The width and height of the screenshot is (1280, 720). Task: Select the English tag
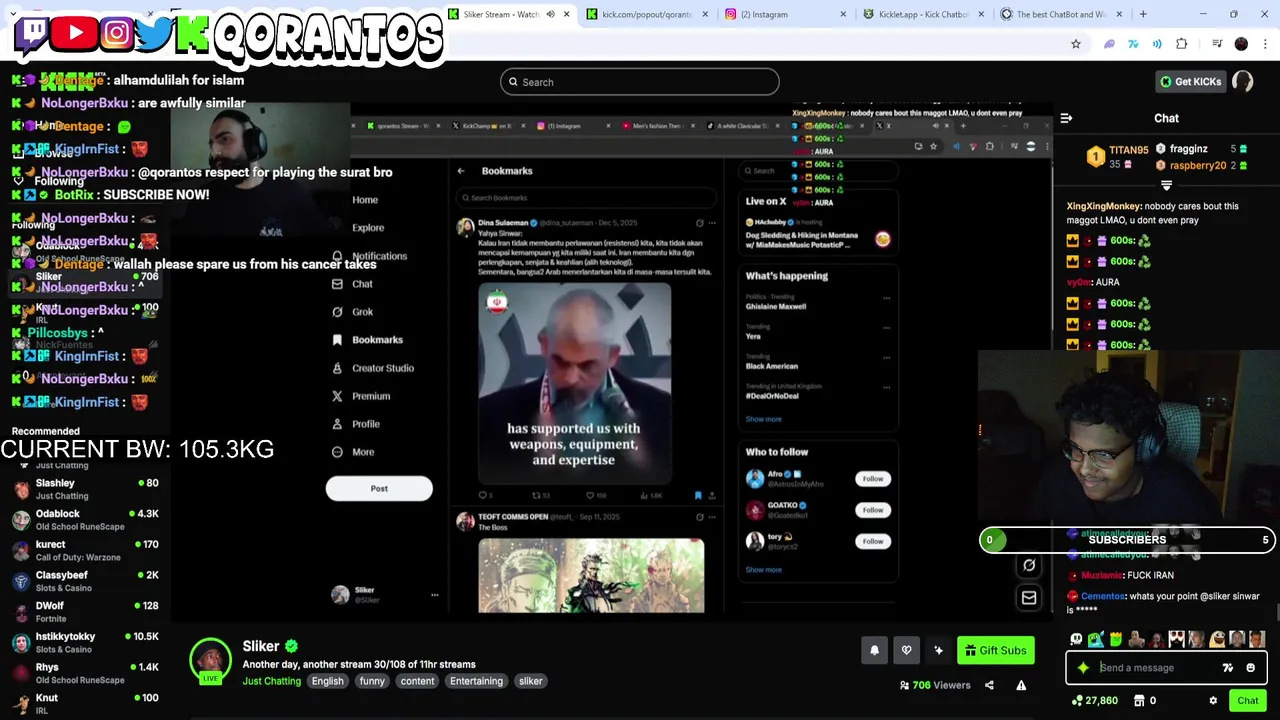tap(327, 681)
